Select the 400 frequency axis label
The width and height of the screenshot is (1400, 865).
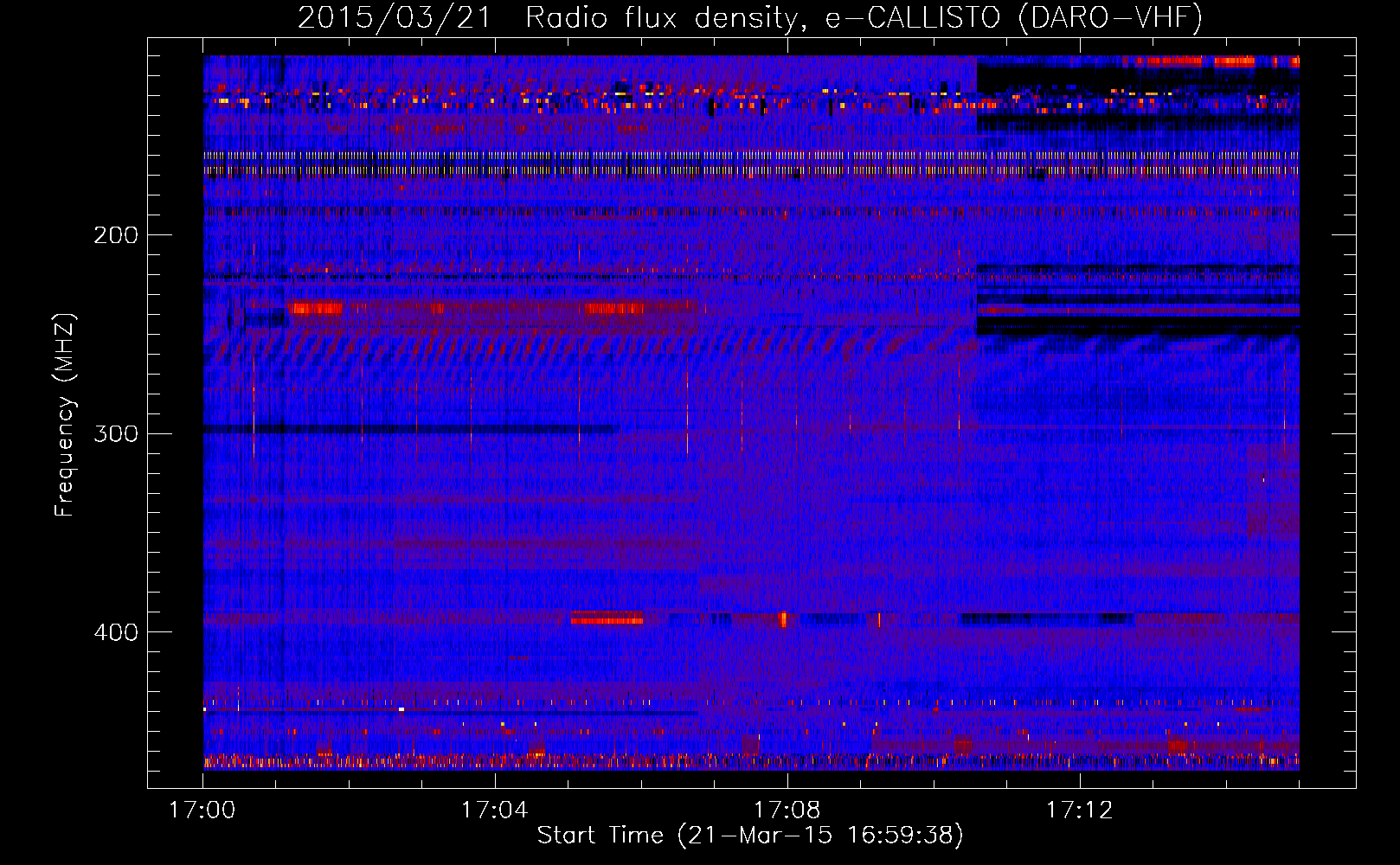point(116,632)
